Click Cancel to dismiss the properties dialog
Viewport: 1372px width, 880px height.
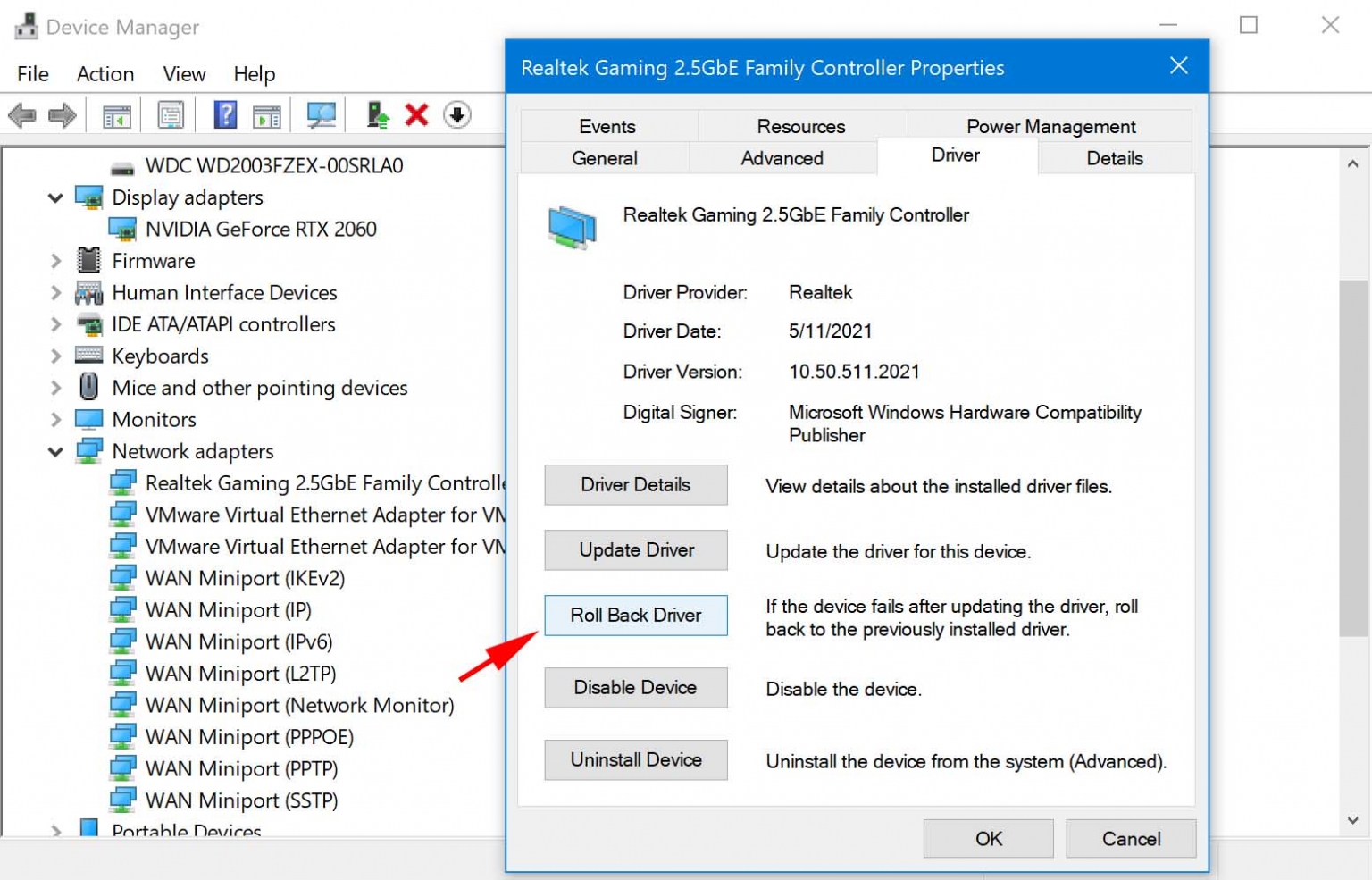click(x=1131, y=839)
